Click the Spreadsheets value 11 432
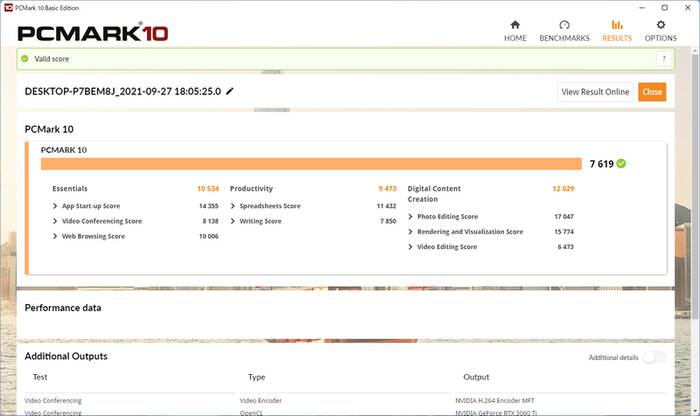 [x=386, y=206]
